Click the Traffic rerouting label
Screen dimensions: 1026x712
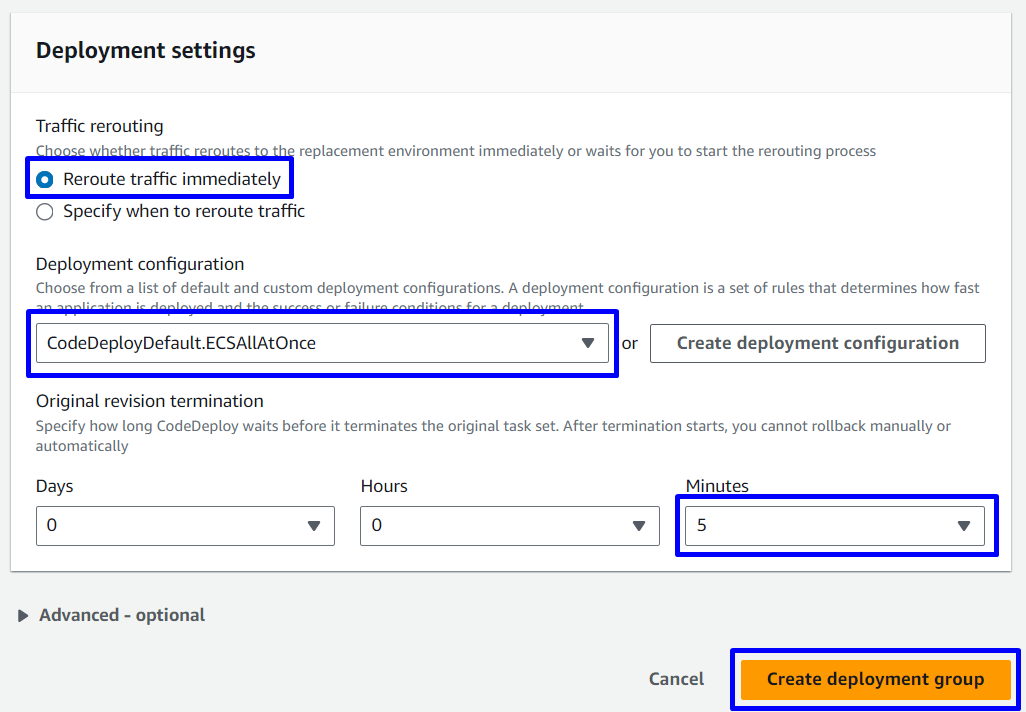tap(100, 126)
